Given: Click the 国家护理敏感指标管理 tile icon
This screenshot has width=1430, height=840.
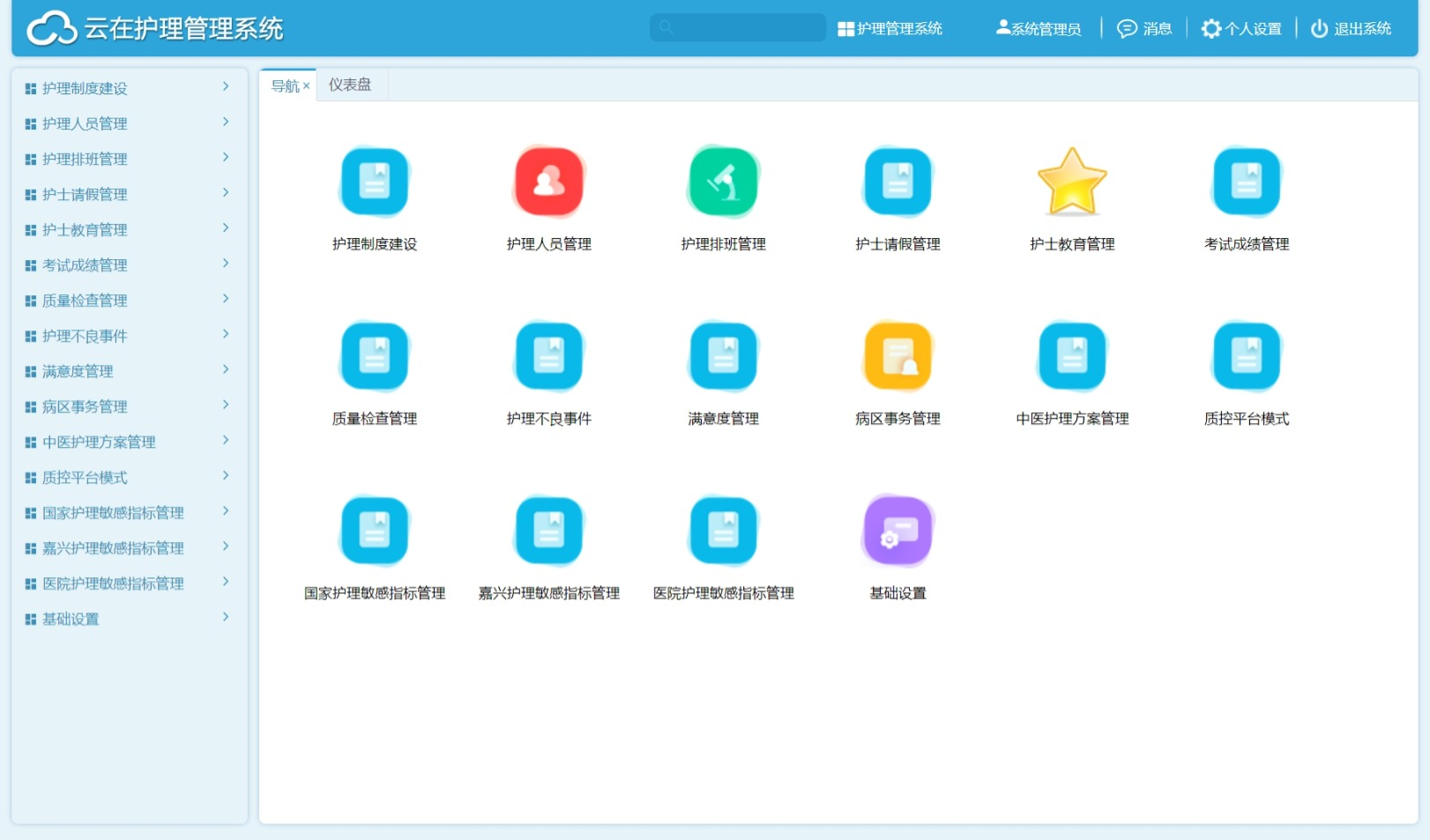Looking at the screenshot, I should pos(375,532).
